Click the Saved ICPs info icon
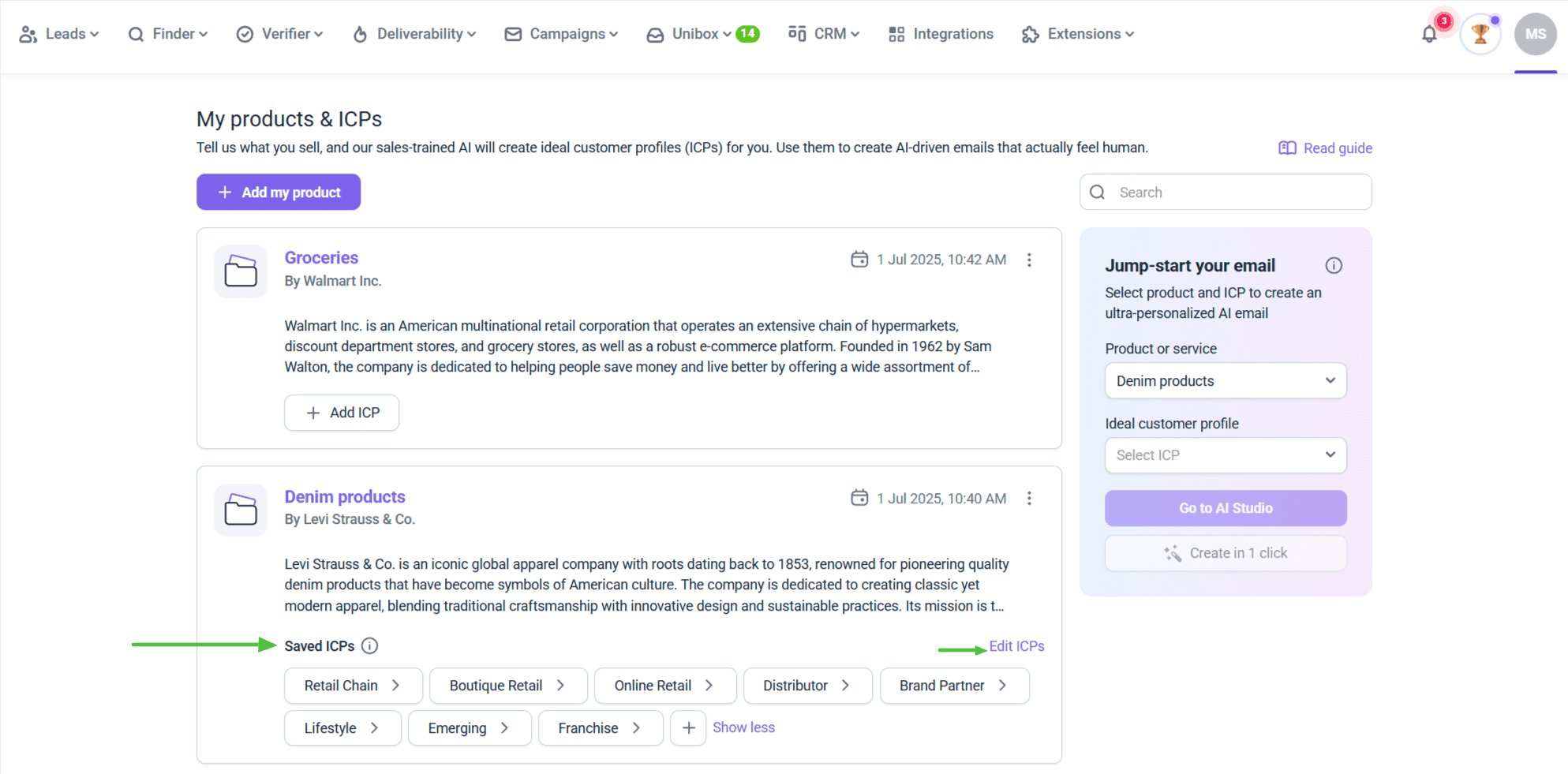The image size is (1568, 774). 369,646
